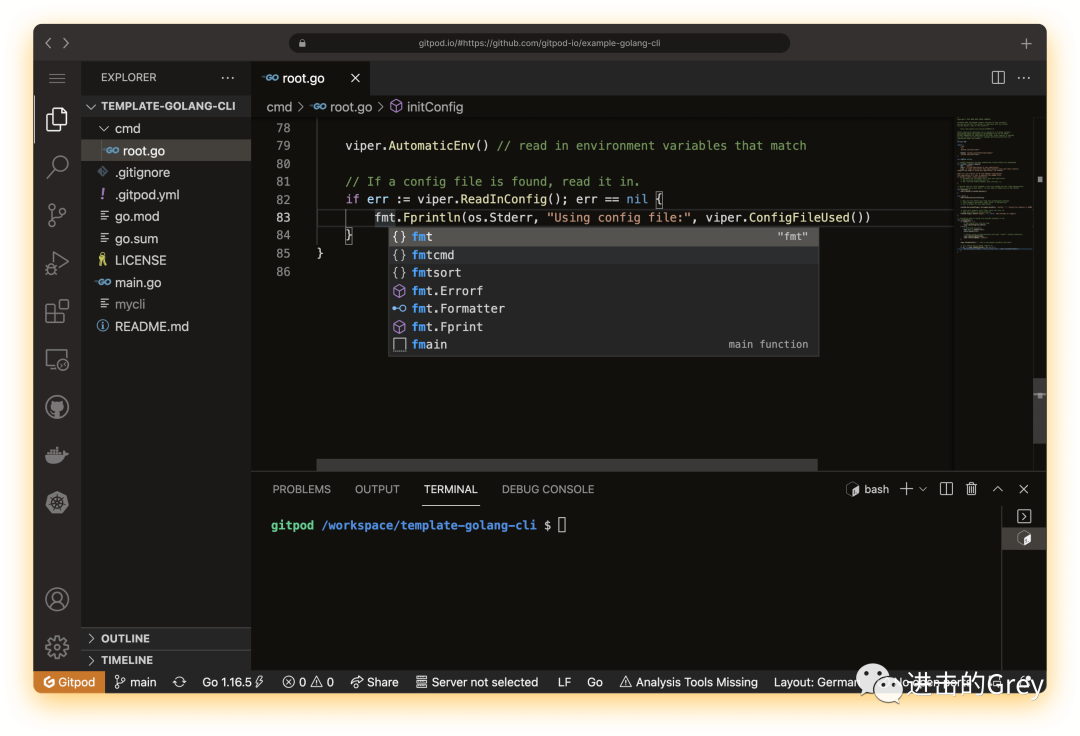The width and height of the screenshot is (1080, 736).
Task: Click browser forward arrow
Action: point(66,43)
